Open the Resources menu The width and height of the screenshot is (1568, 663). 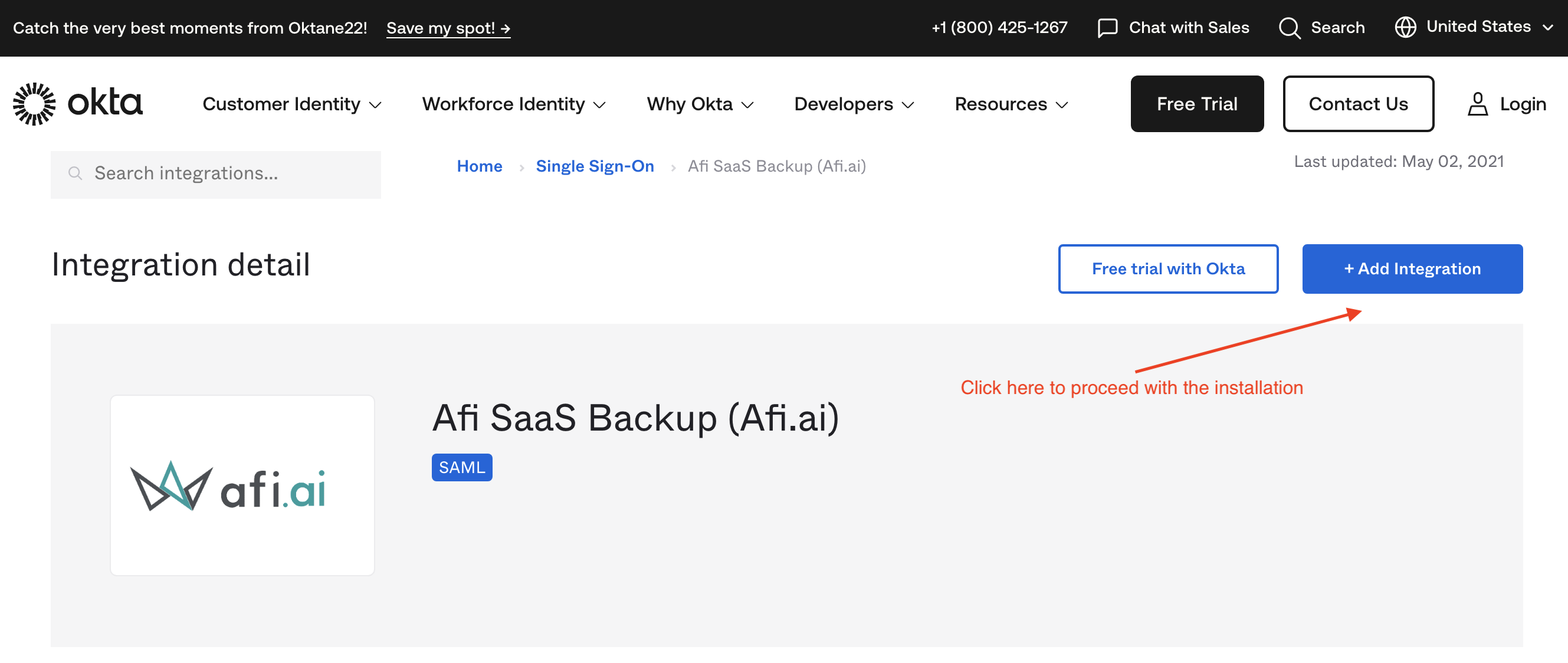click(1011, 104)
